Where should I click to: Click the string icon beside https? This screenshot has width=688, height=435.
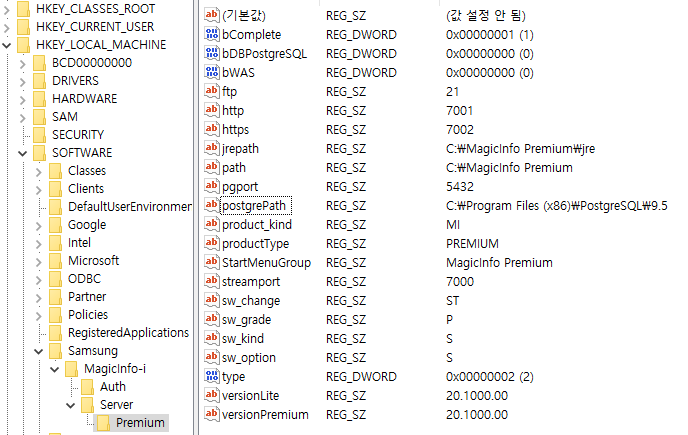pos(211,129)
